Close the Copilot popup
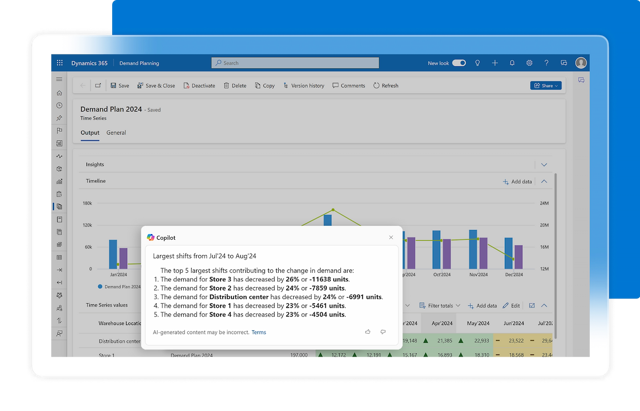The height and width of the screenshot is (411, 640). 391,237
